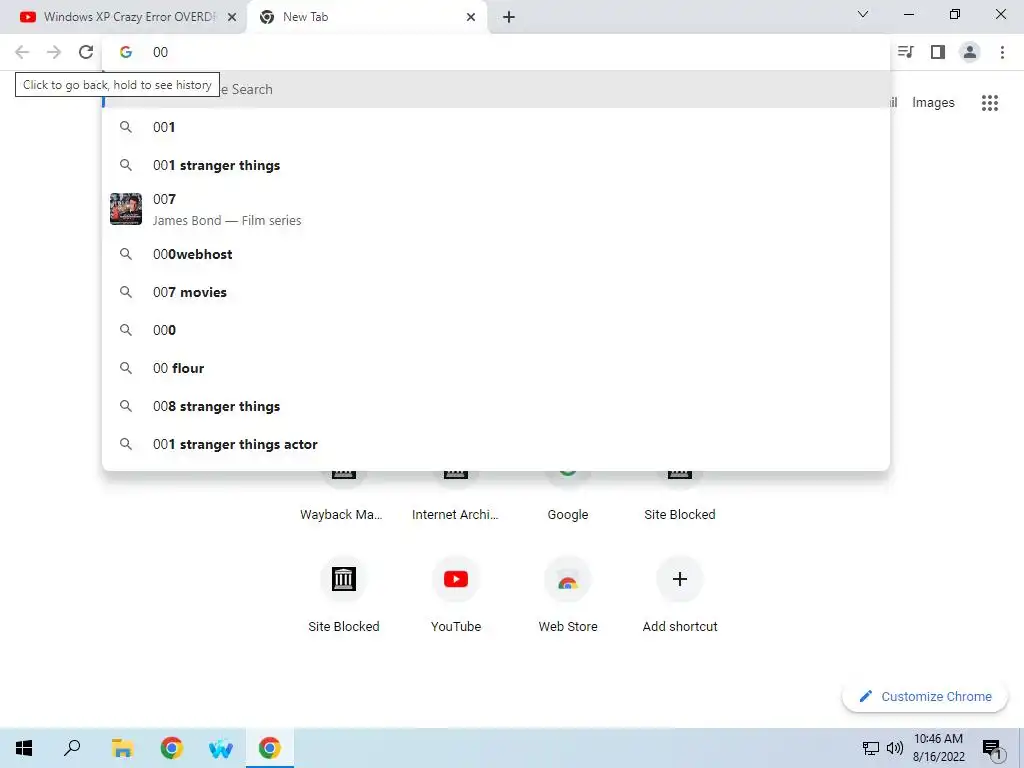Open network status tray icon
Screen dimensions: 1024x768
pyautogui.click(x=871, y=748)
